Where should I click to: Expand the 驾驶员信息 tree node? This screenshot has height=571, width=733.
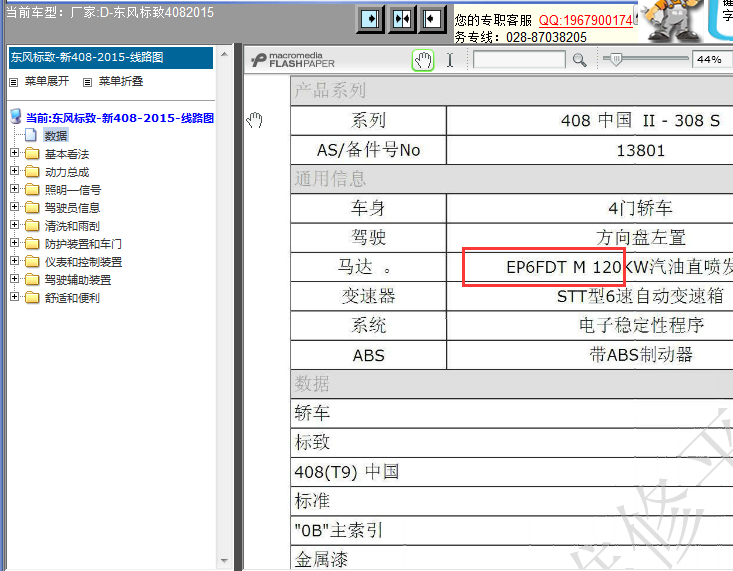click(x=14, y=207)
